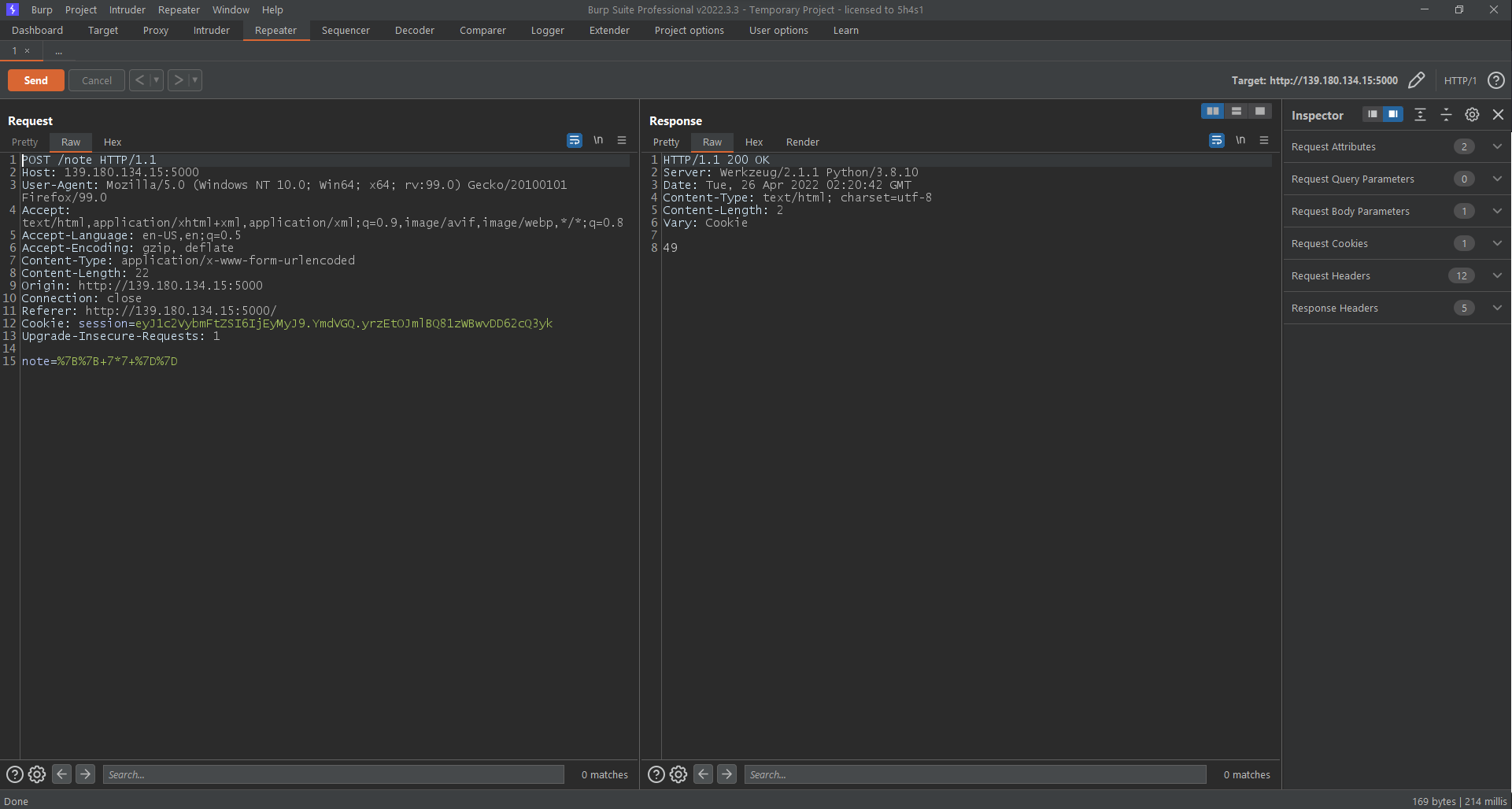Screen dimensions: 1512x809
Task: Expand Response Headers section
Action: (x=1497, y=308)
